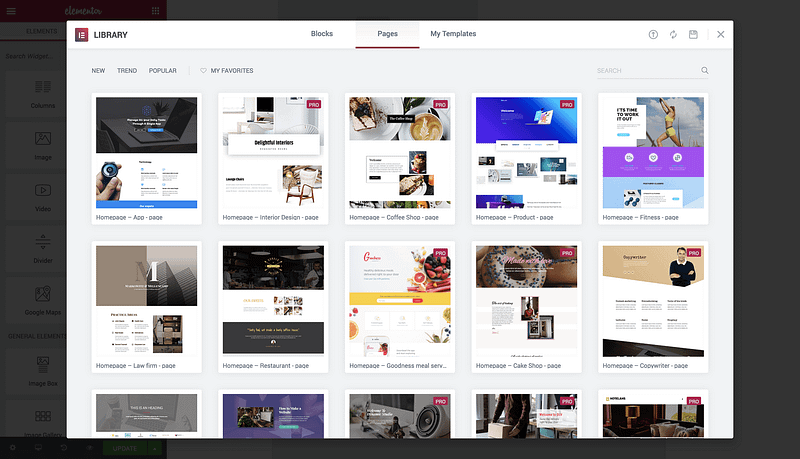Filter templates by Trend
800x459 pixels.
[x=127, y=70]
